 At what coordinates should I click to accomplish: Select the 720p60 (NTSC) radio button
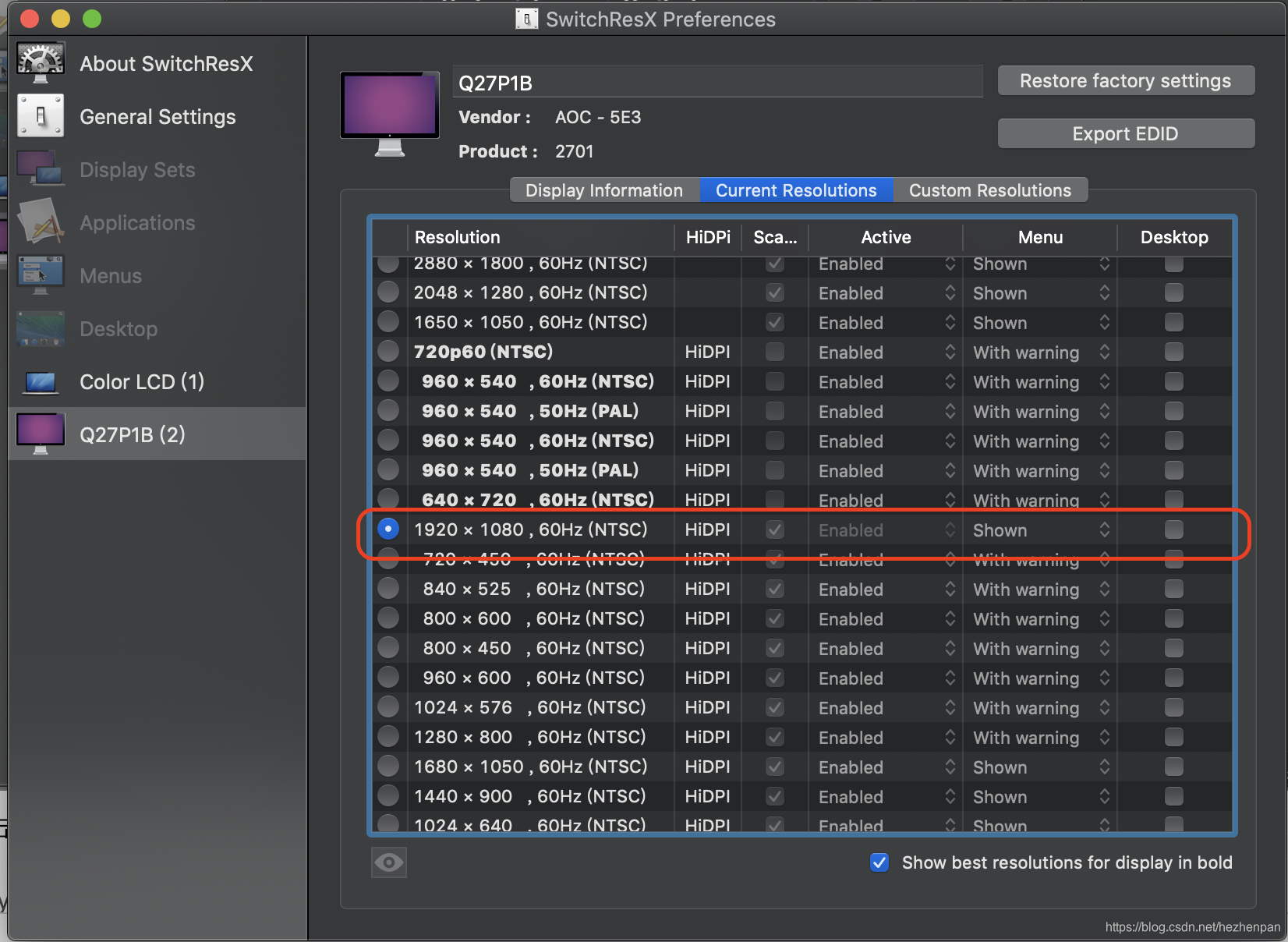click(388, 351)
